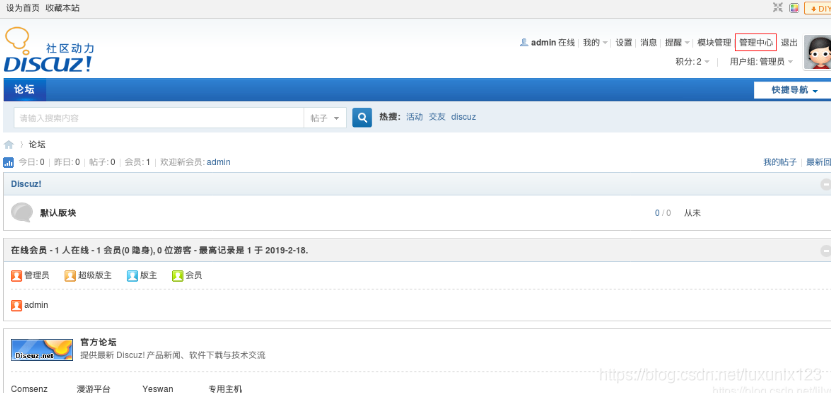Click the Yeswan friend link

click(x=158, y=389)
